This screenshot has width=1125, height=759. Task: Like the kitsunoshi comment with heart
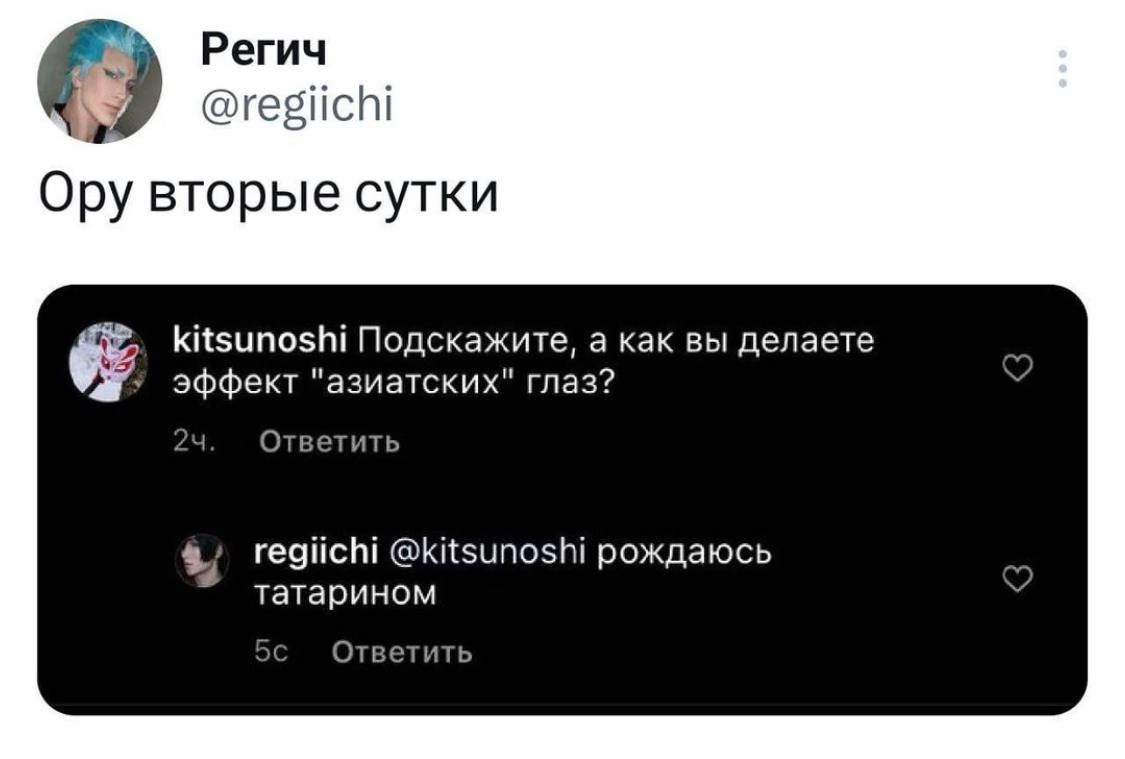[1016, 372]
